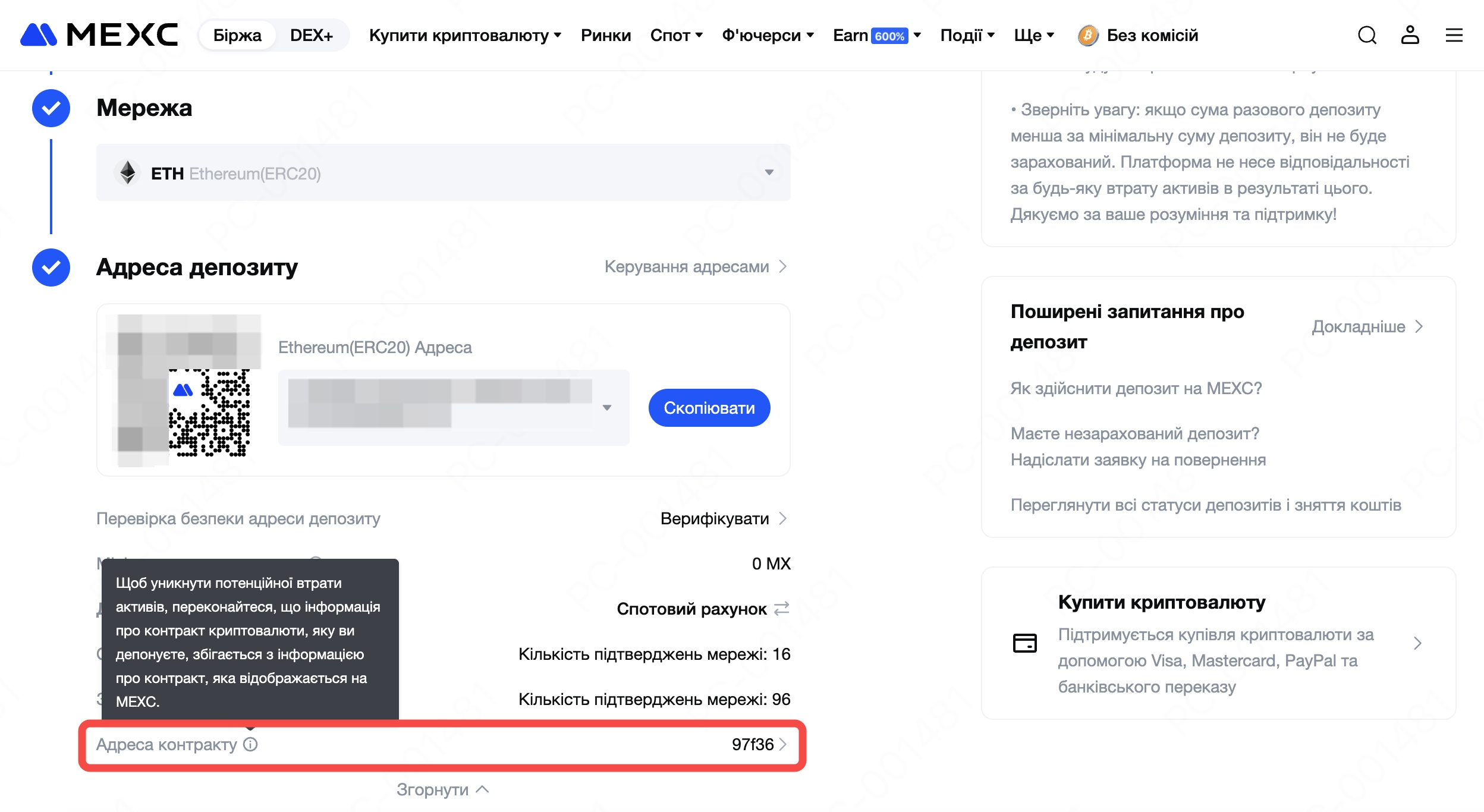Click the deposit address QR code
This screenshot has width=1484, height=812.
(x=184, y=390)
